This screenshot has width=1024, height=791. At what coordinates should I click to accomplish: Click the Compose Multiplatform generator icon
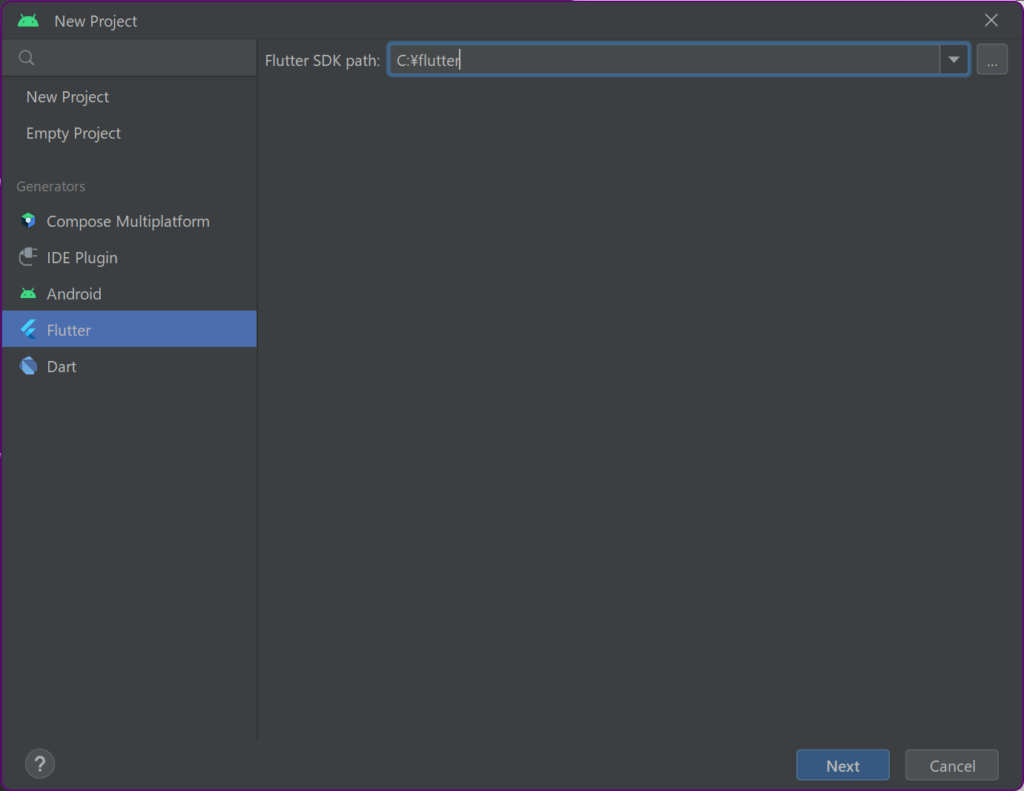click(x=28, y=221)
